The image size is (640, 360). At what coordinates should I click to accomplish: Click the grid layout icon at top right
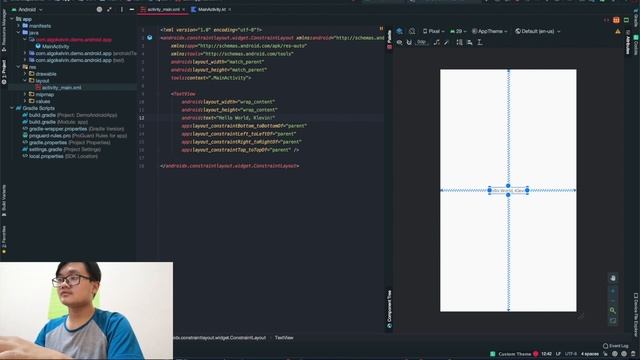(616, 20)
